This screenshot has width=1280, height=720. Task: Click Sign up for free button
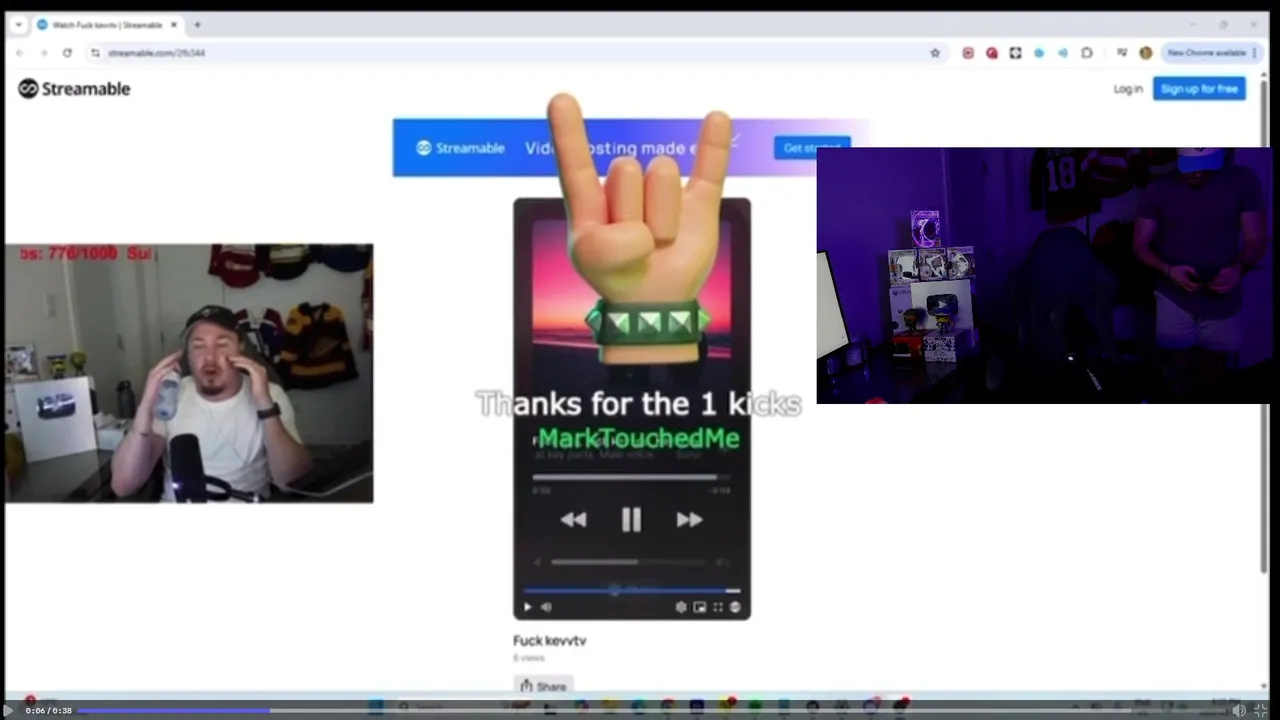tap(1199, 89)
